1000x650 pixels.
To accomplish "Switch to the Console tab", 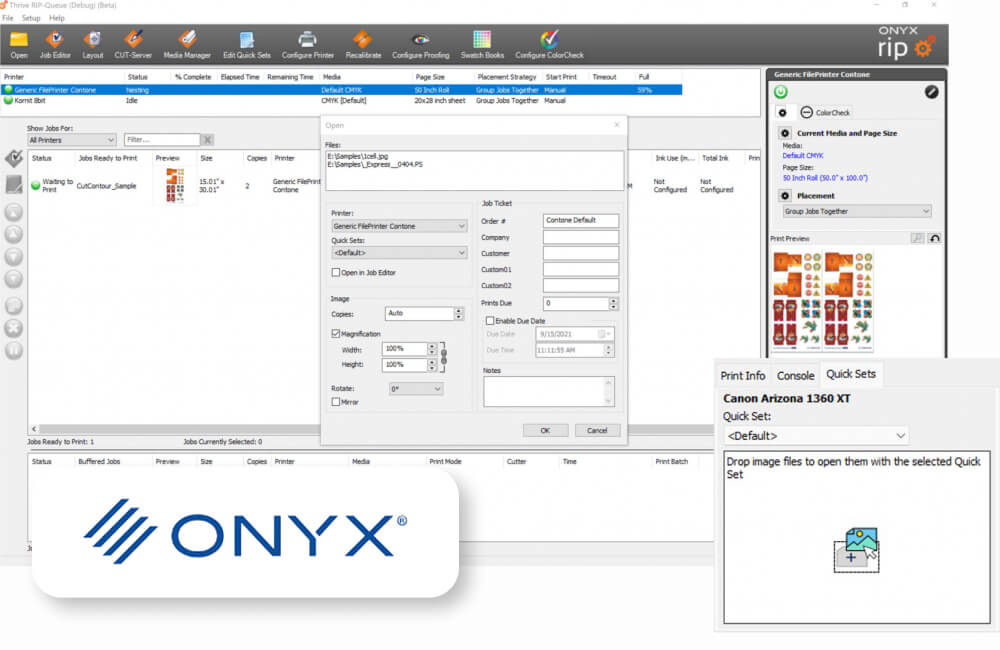I will [795, 376].
